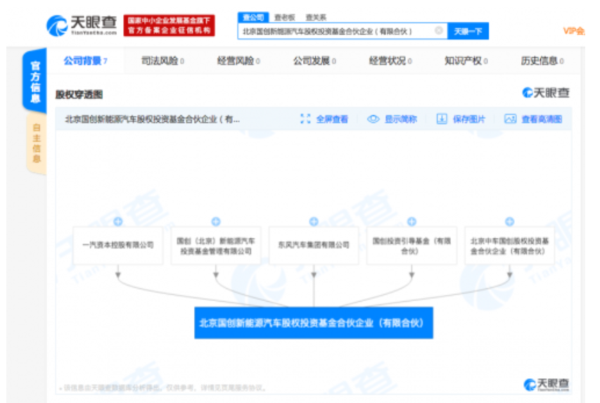Open the 经营状况 tab
This screenshot has height=403, width=600.
[x=390, y=60]
